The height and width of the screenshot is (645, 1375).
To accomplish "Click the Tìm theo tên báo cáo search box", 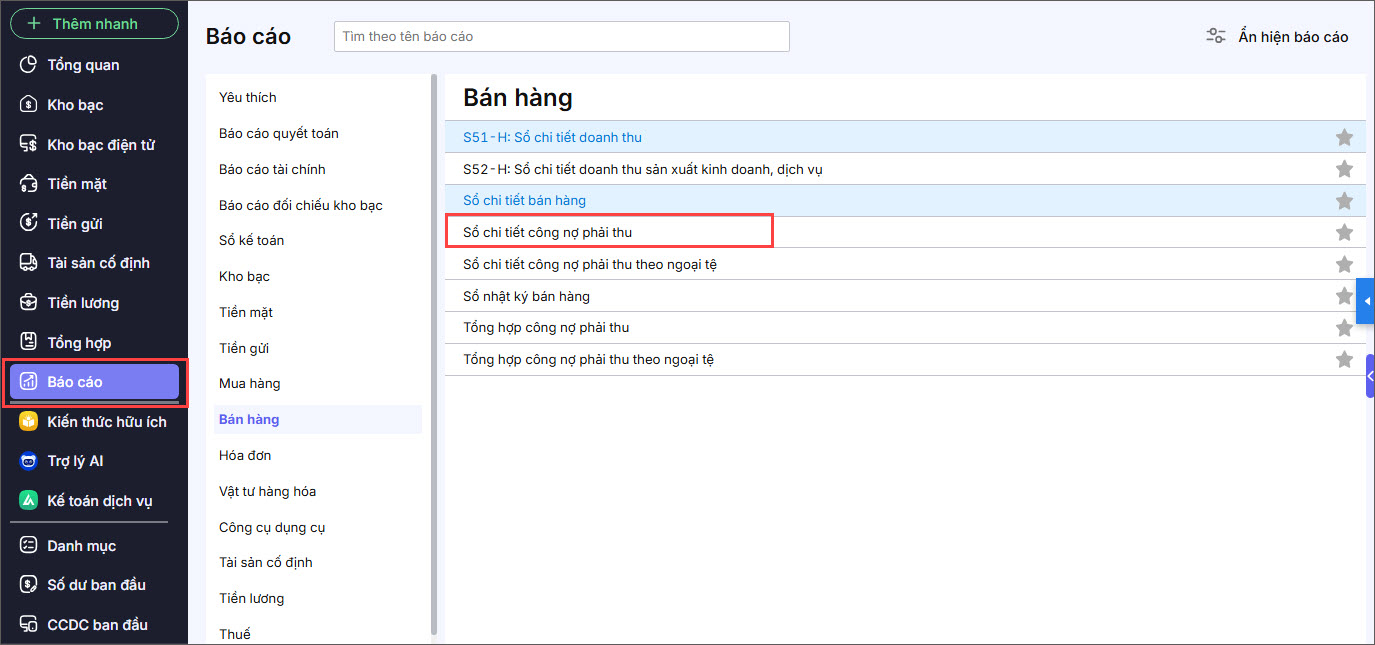I will [x=561, y=37].
